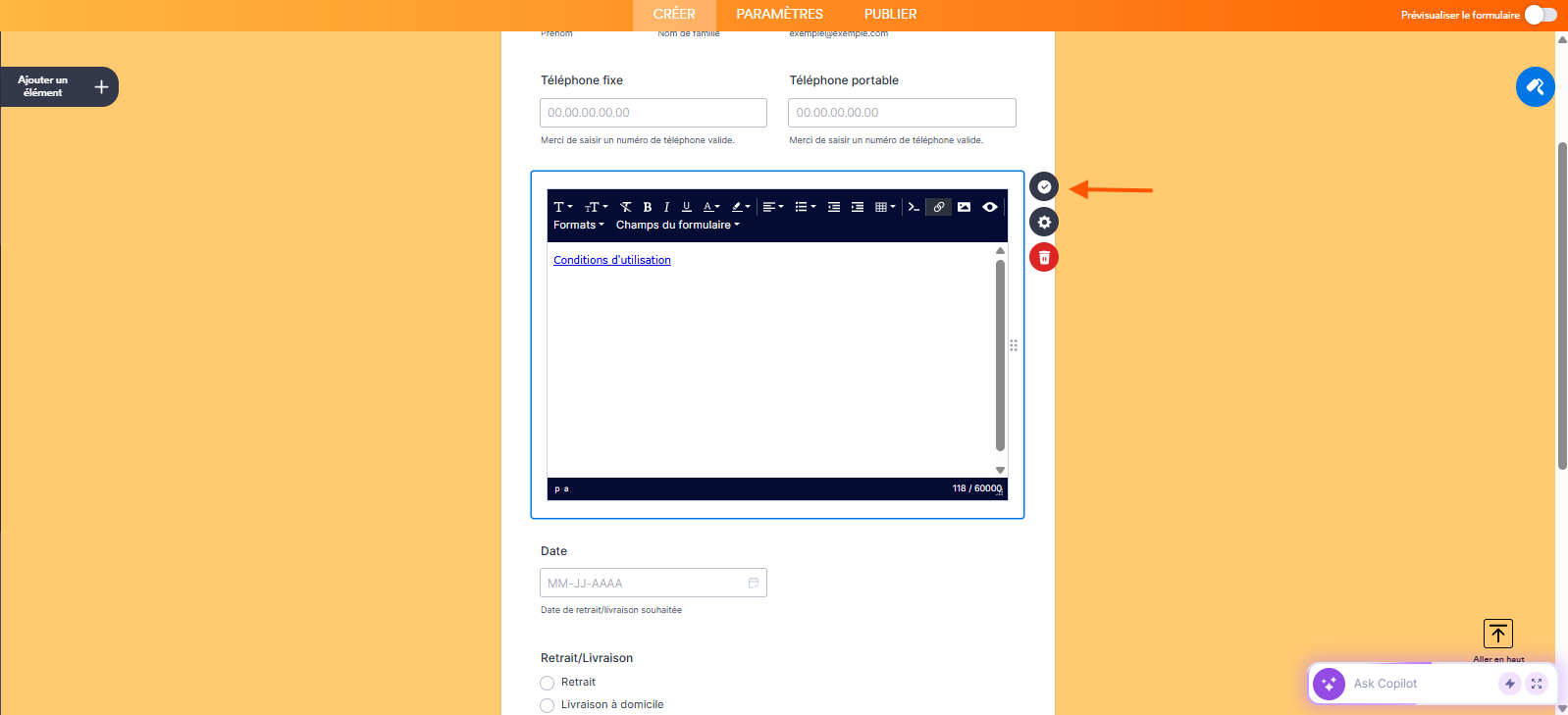Clear text formatting in the editor
The width and height of the screenshot is (1568, 715).
coord(626,207)
